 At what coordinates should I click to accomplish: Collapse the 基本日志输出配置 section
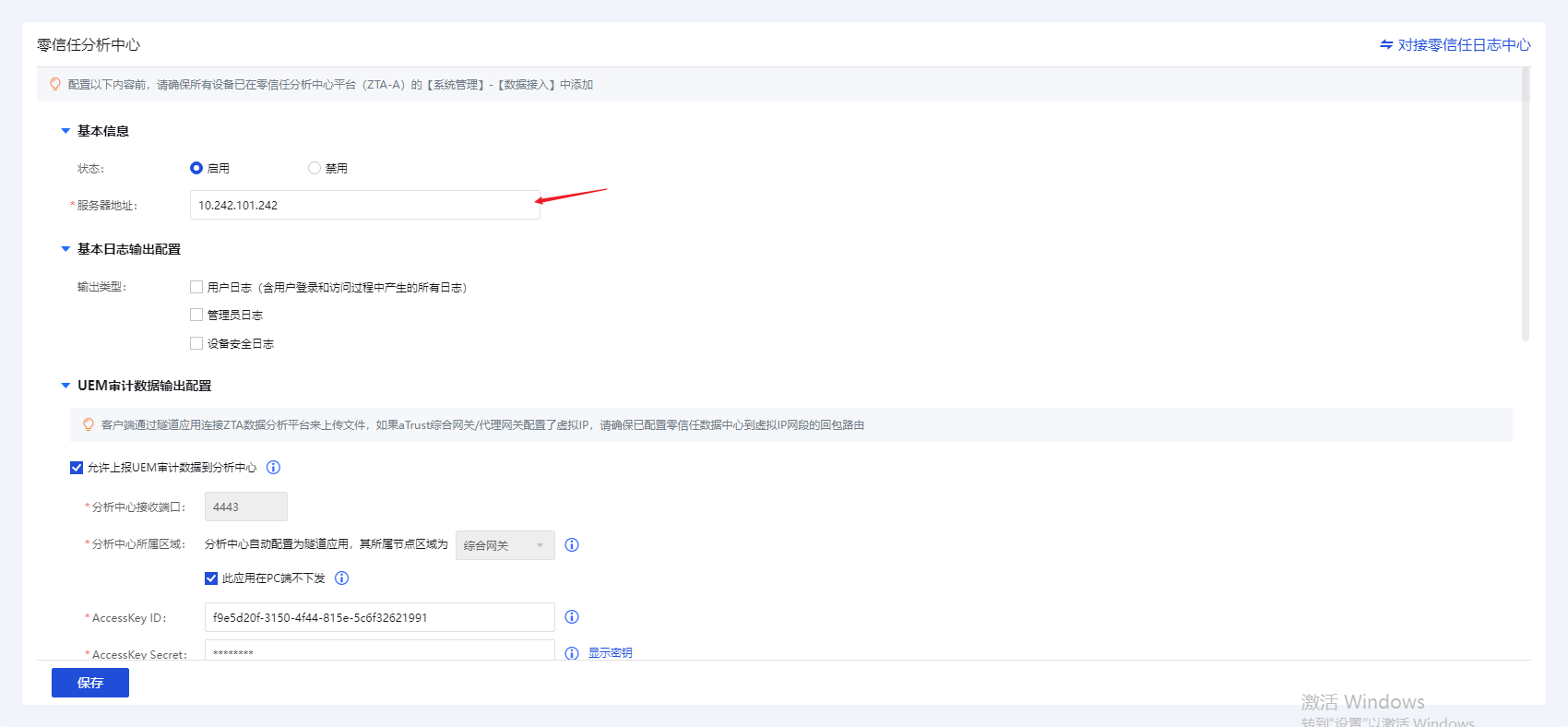(65, 249)
